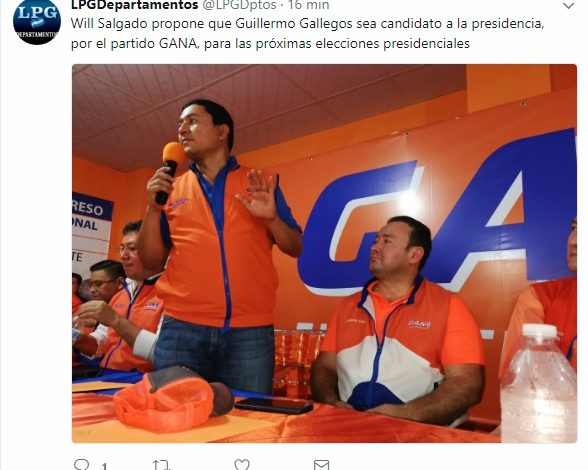This screenshot has height=470, width=588.
Task: Click the GANA badge on seated man's vest
Action: pos(419,324)
